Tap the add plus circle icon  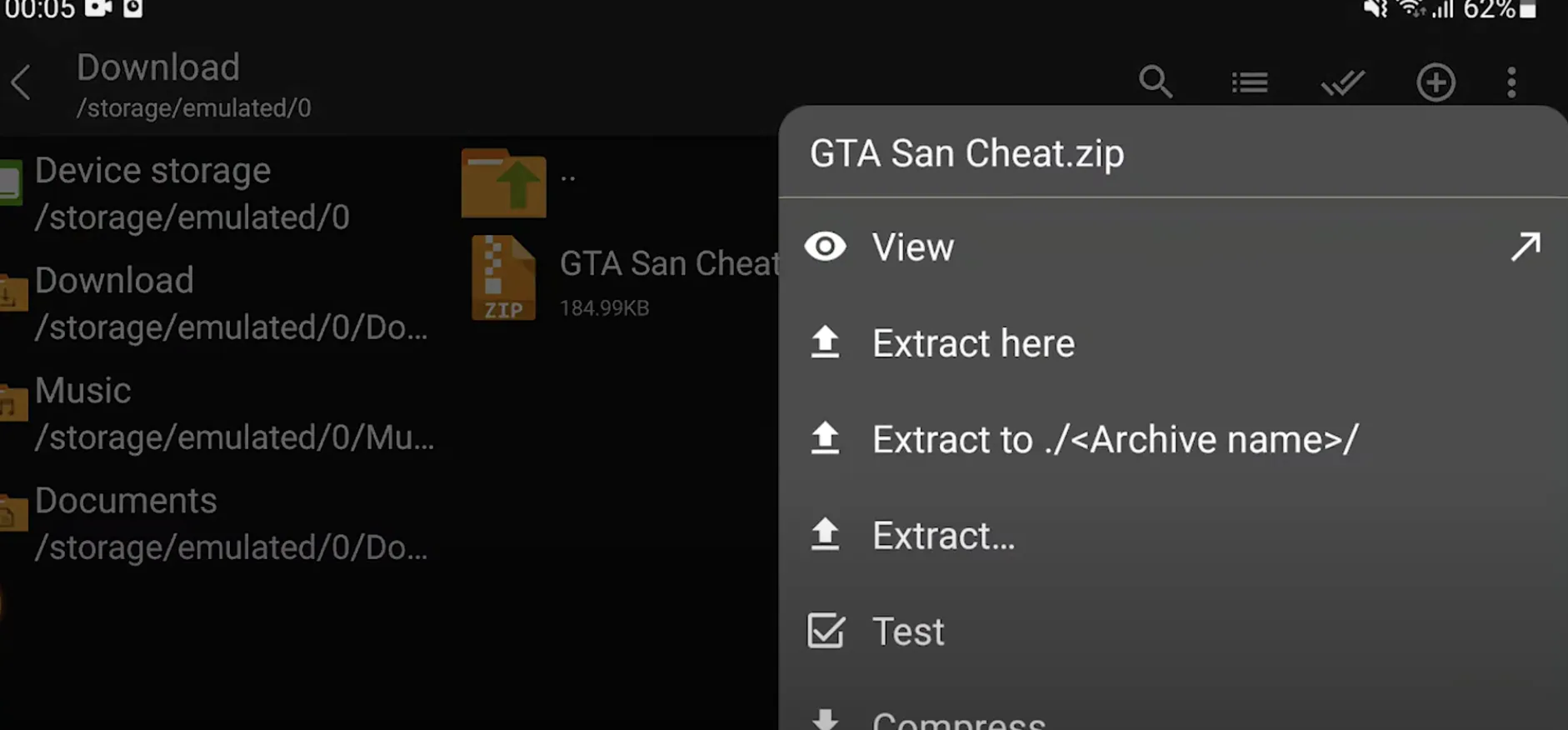click(x=1436, y=82)
